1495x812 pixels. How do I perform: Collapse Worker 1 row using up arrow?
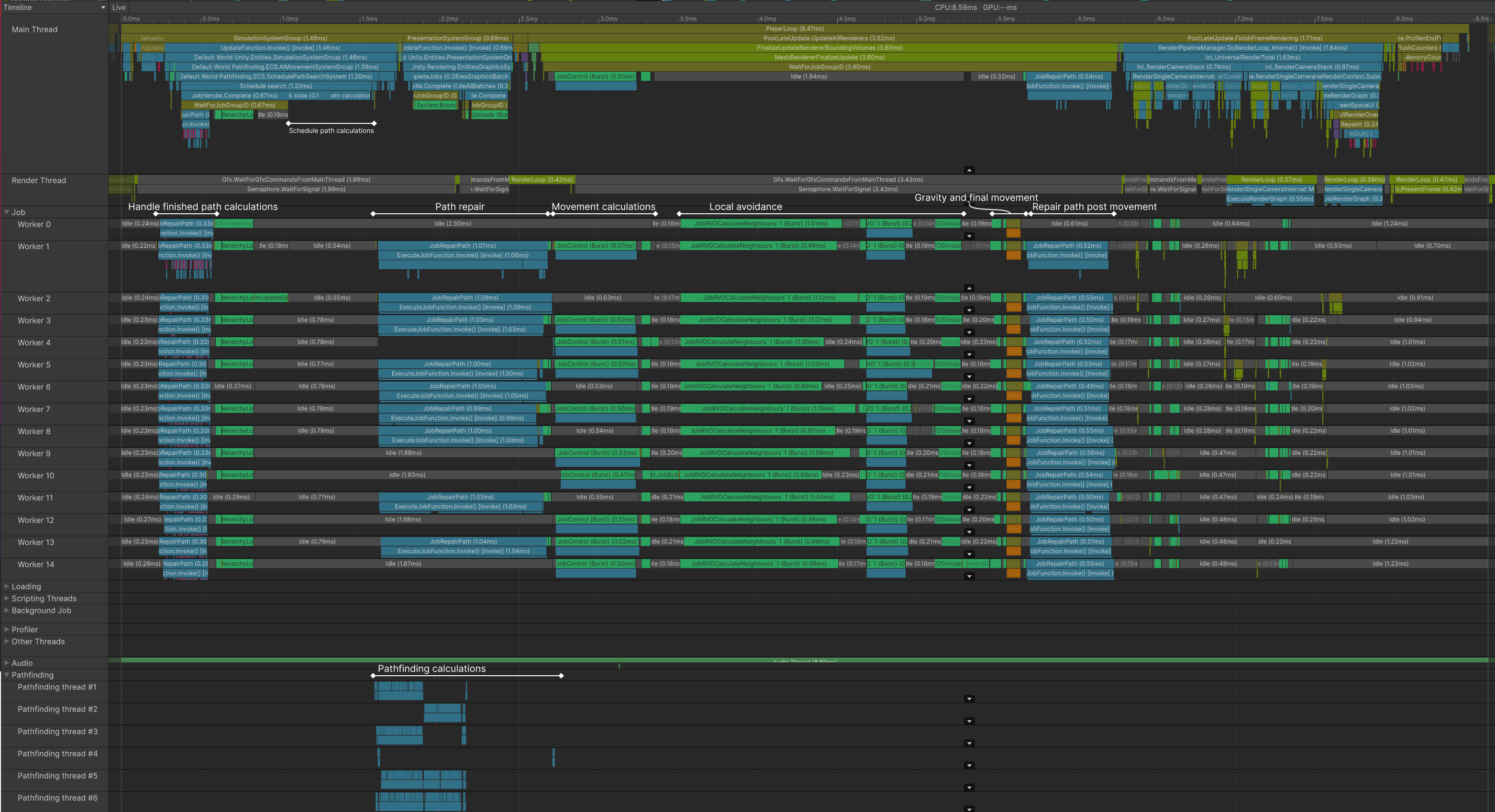[x=969, y=288]
